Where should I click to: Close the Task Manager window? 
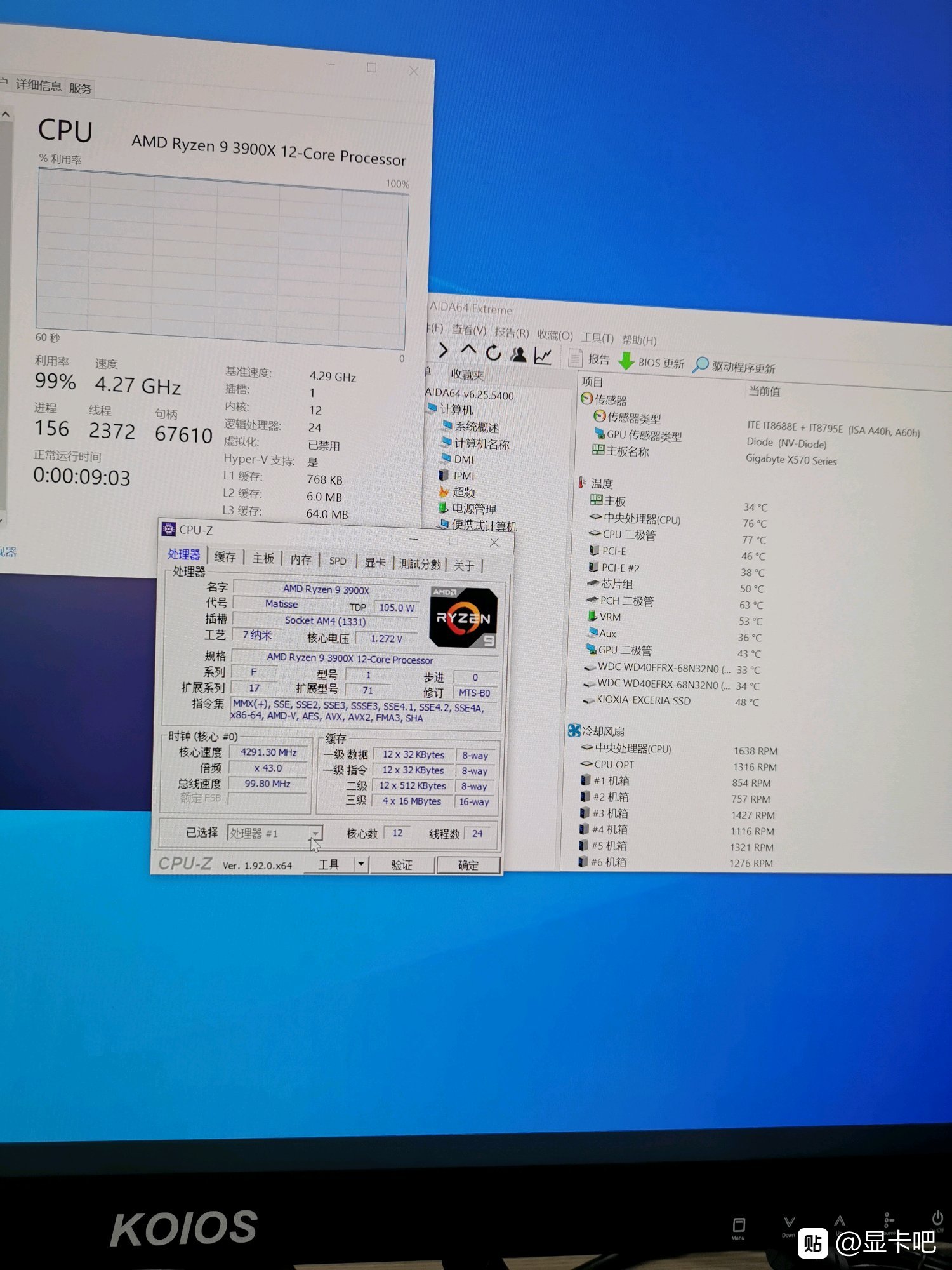point(414,70)
